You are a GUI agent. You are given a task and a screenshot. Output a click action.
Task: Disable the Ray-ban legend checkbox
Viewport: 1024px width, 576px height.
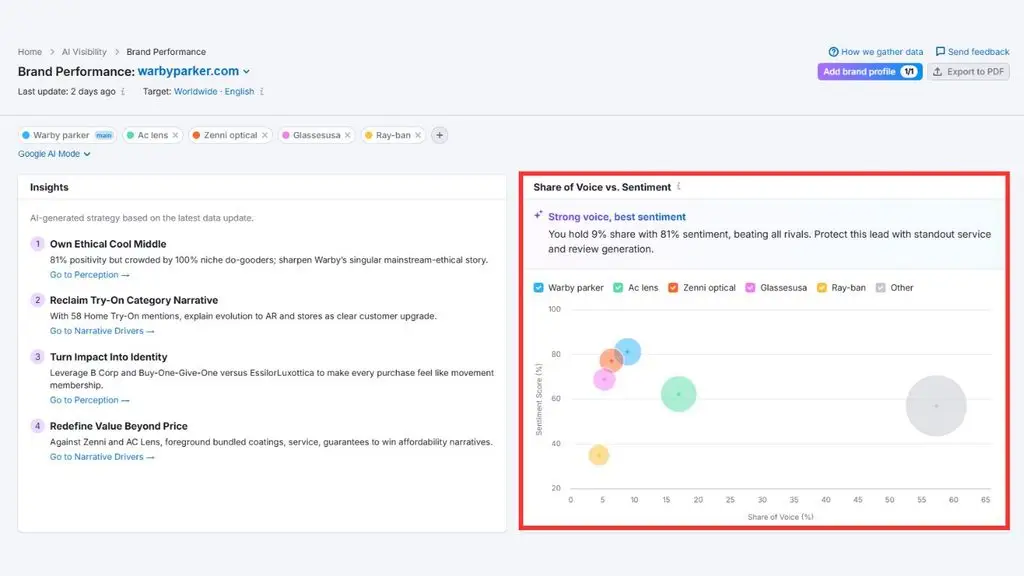tap(822, 287)
